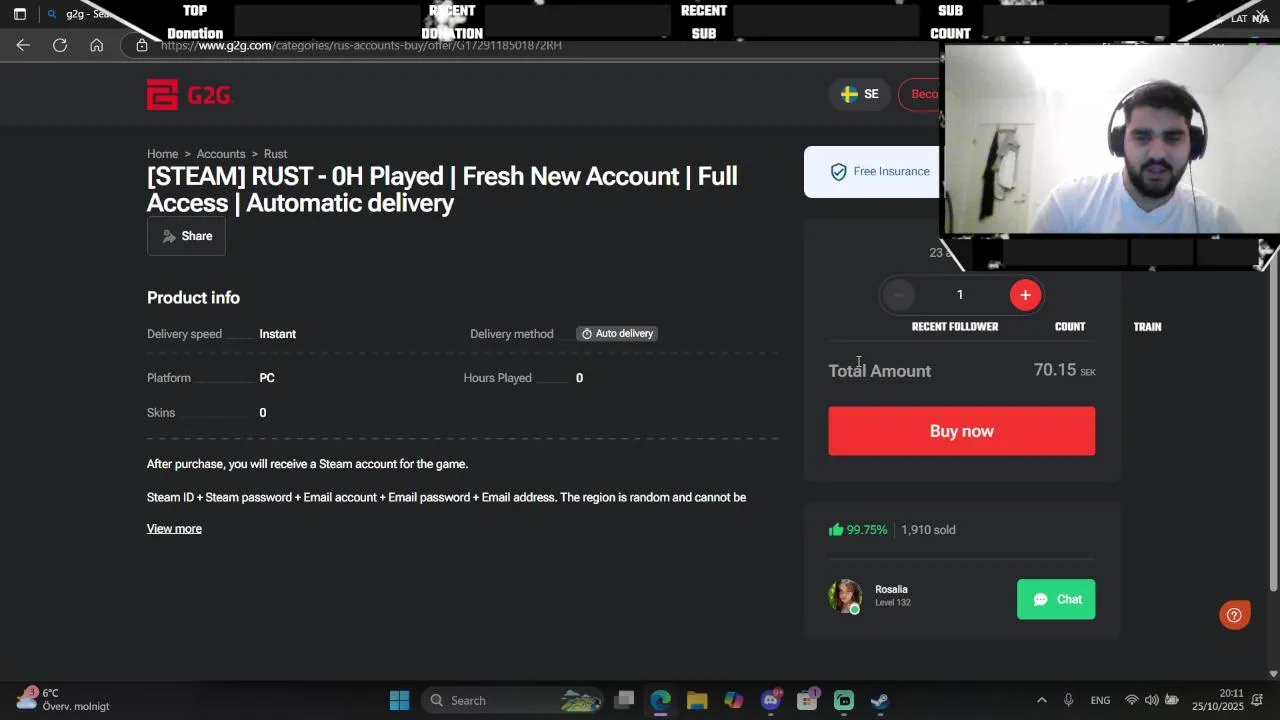Go to Accounts breadcrumb
This screenshot has width=1280, height=720.
[221, 154]
